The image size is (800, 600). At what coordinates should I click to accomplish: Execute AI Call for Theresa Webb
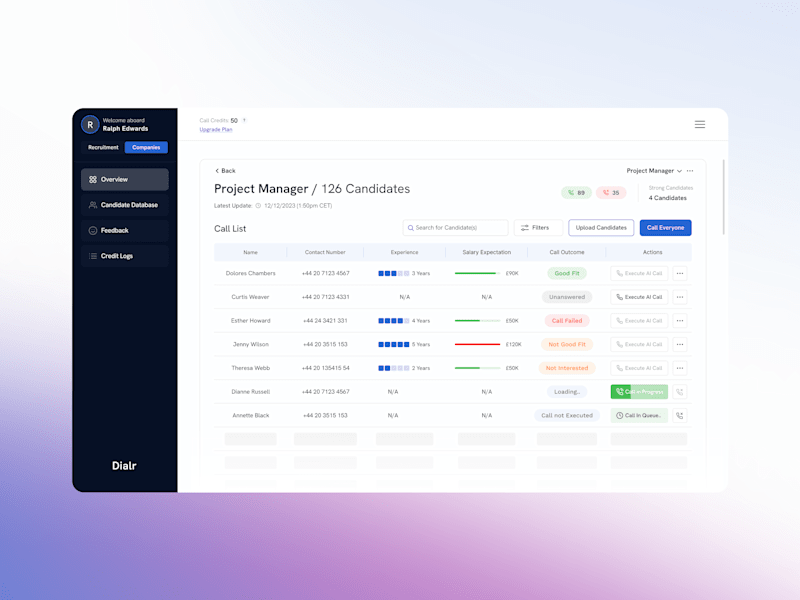[639, 368]
